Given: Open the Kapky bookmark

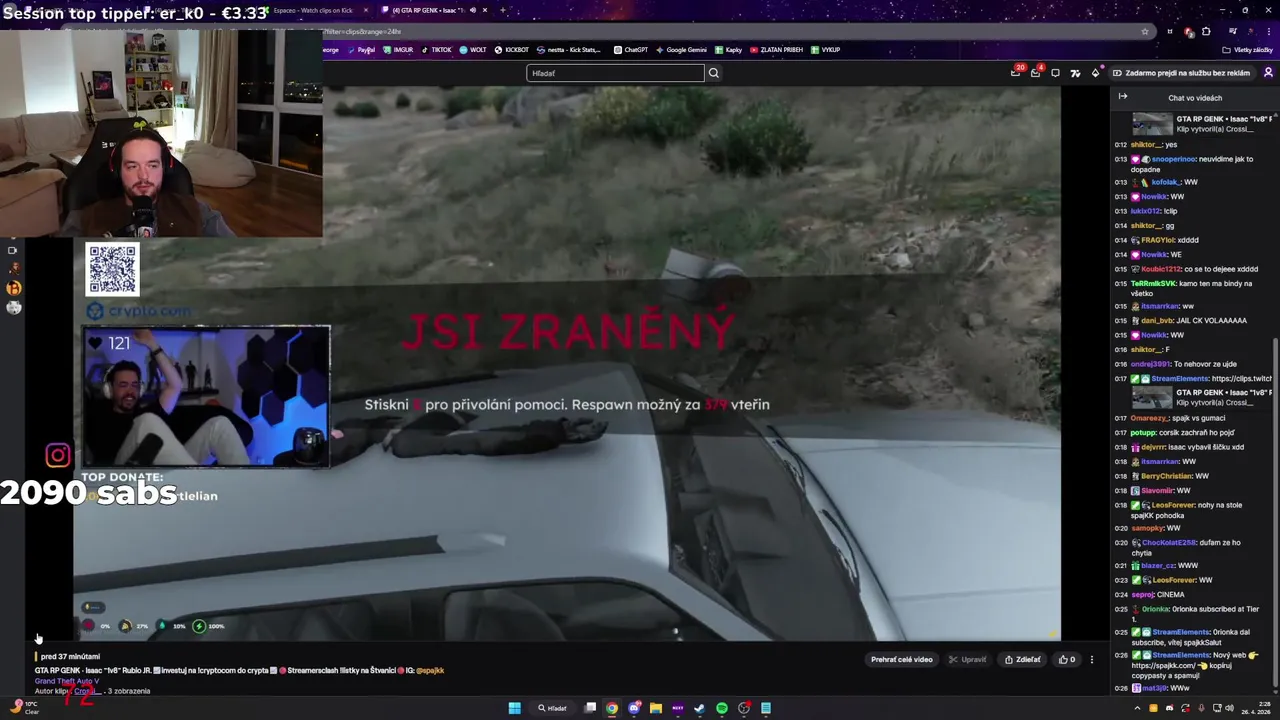Looking at the screenshot, I should tap(729, 50).
